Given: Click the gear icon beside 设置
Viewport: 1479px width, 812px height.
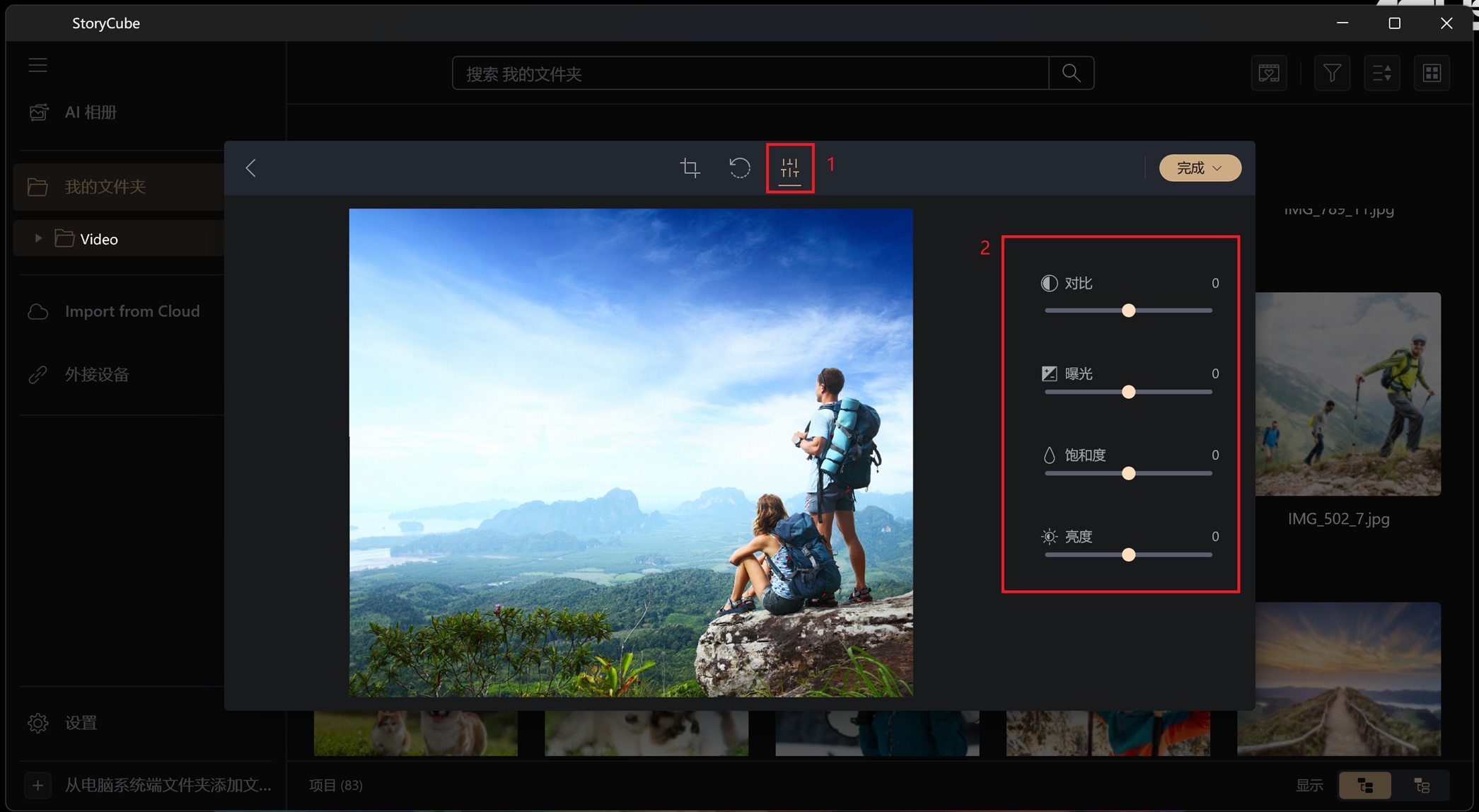Looking at the screenshot, I should 37,723.
